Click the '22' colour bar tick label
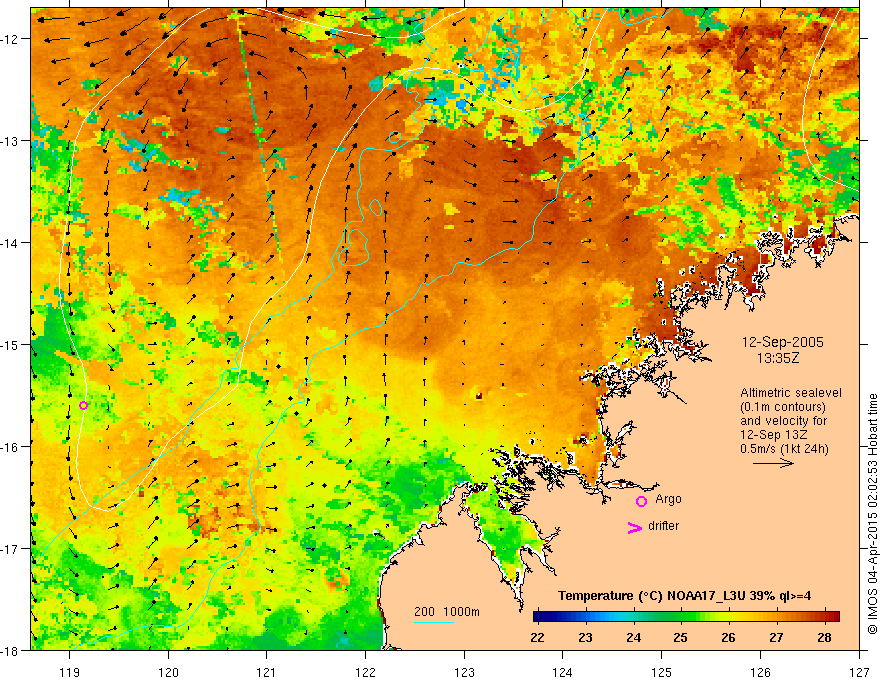 [537, 637]
